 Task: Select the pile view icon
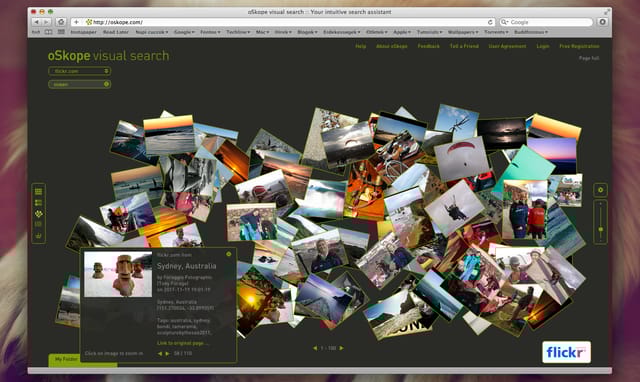tap(38, 213)
